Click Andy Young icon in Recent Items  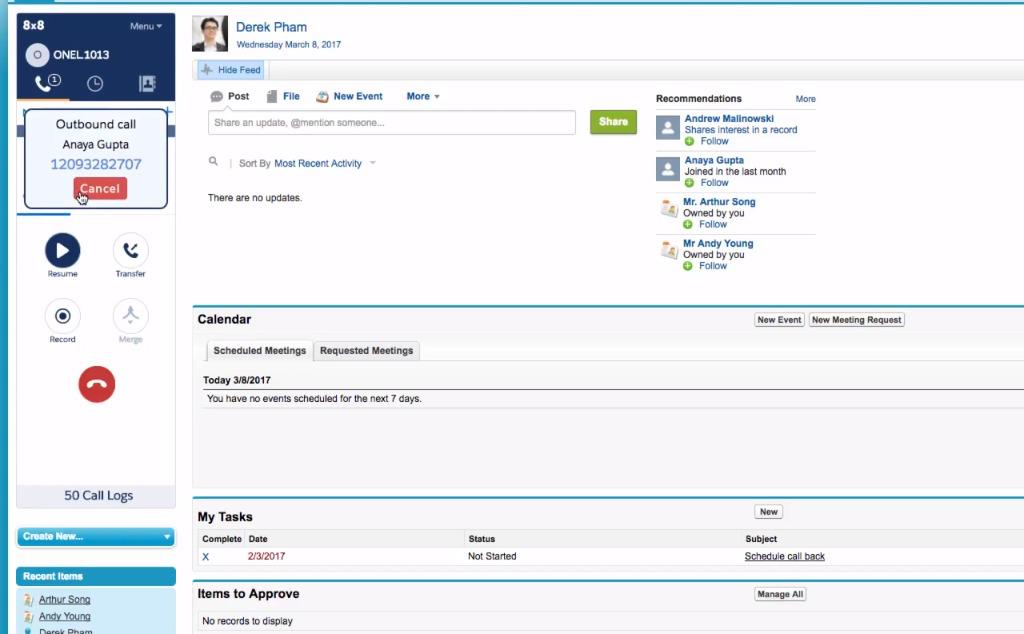(x=28, y=616)
